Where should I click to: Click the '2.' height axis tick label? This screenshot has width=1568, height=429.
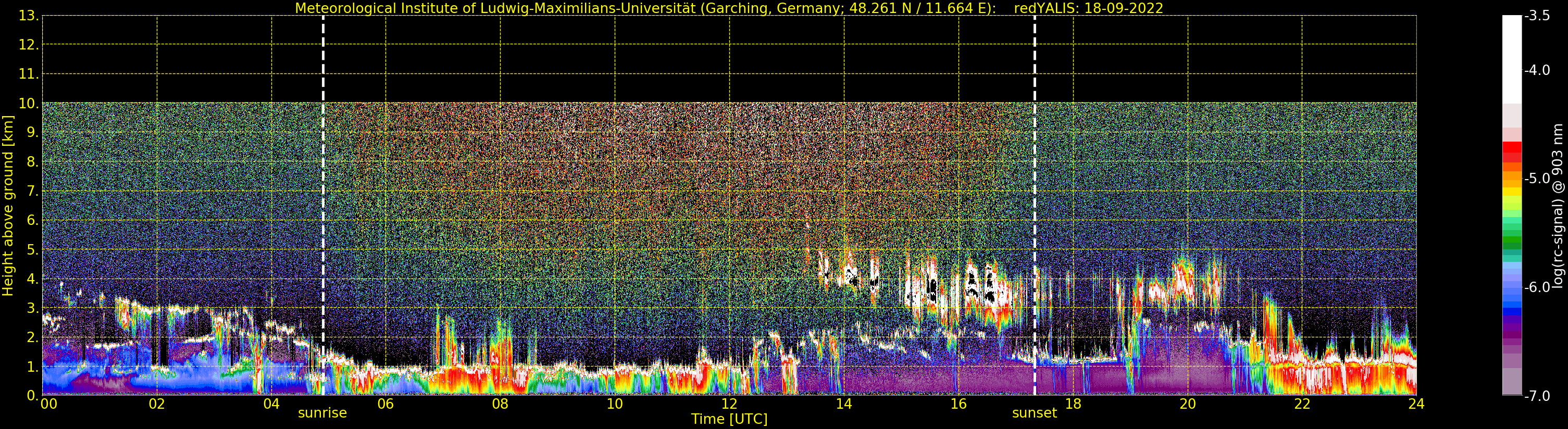tap(33, 337)
